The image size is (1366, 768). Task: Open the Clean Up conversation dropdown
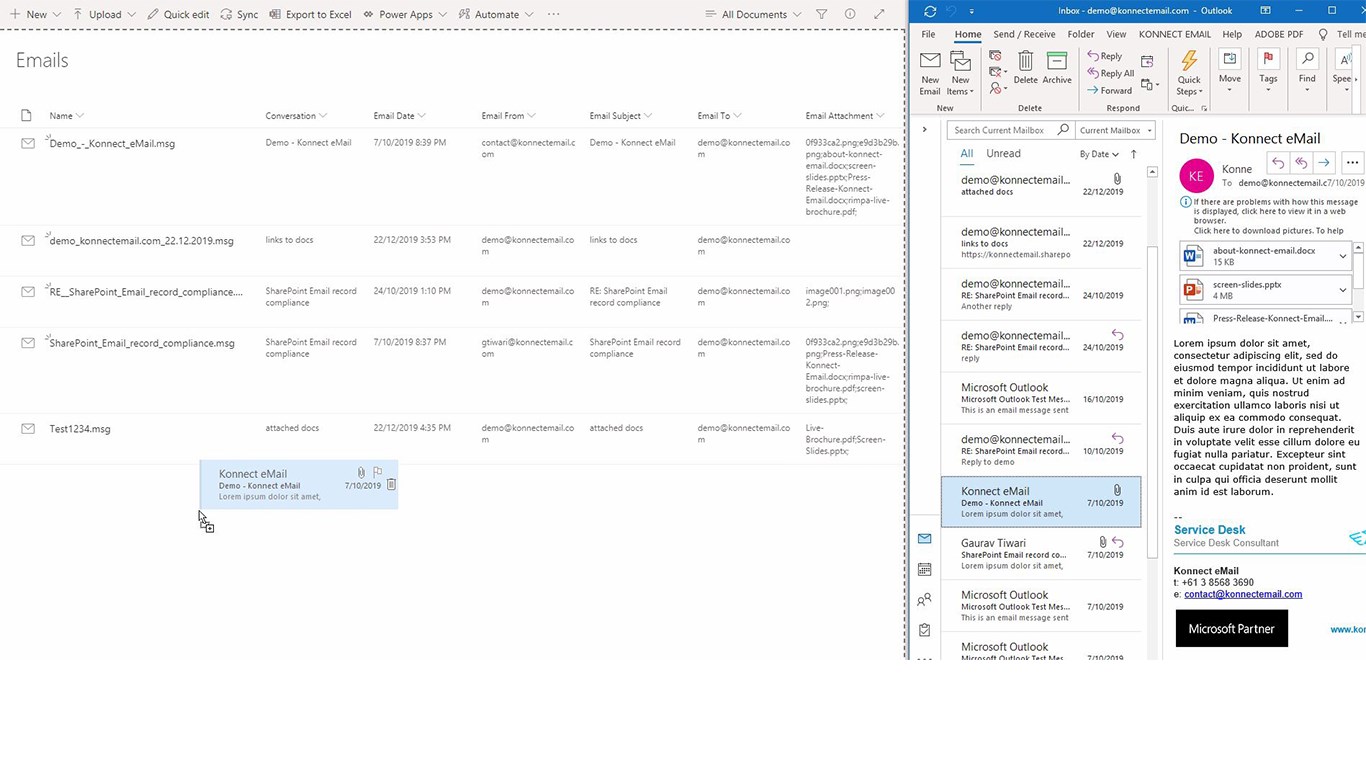pos(997,72)
